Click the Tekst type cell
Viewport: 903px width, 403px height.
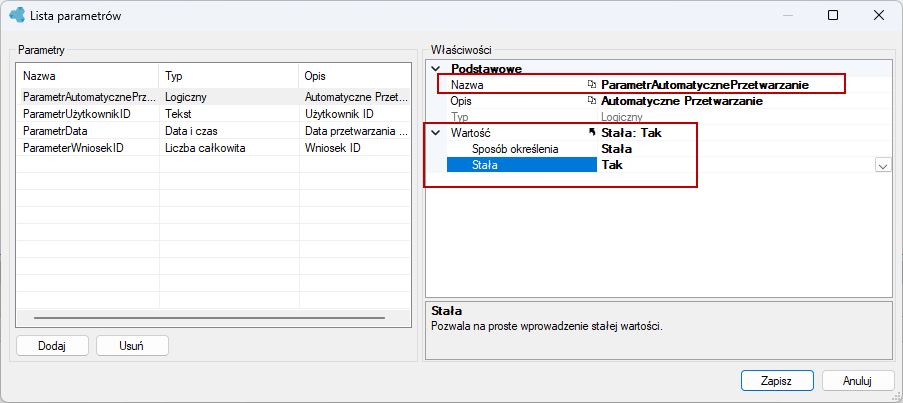pos(229,114)
